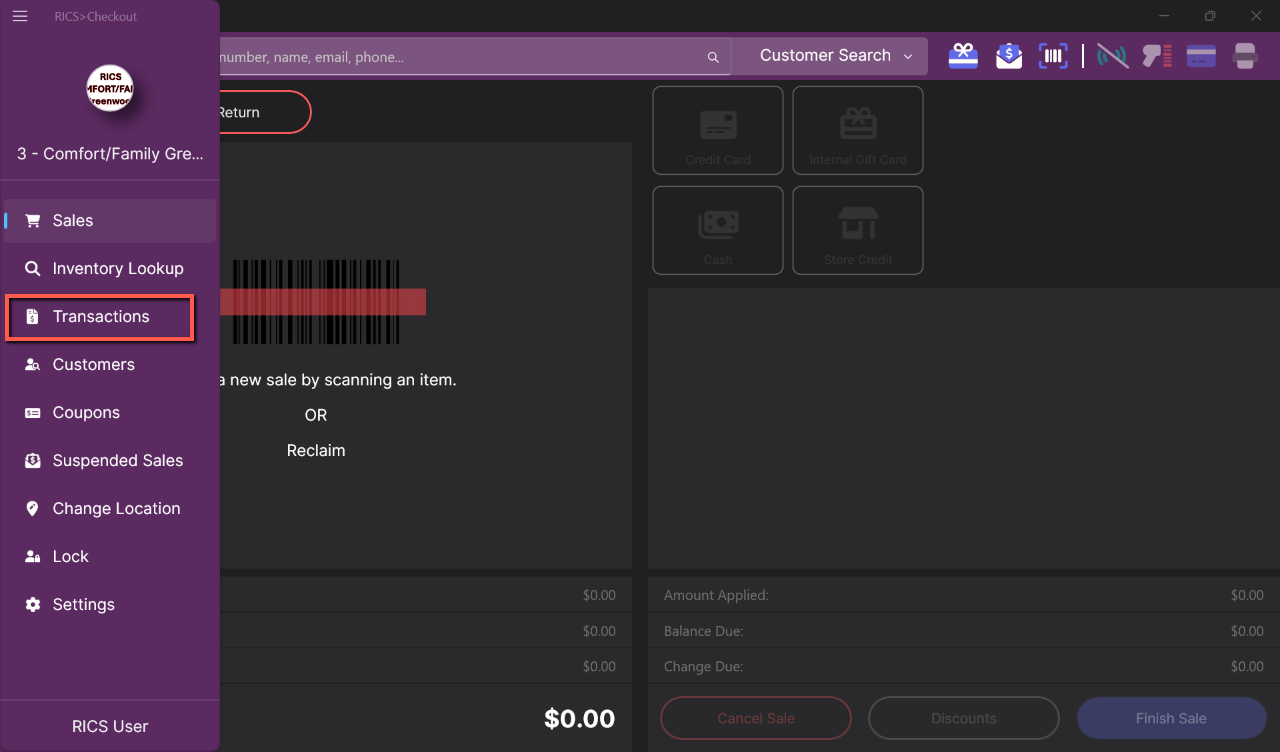Collapse the hamburger navigation menu
This screenshot has width=1280, height=752.
[20, 17]
